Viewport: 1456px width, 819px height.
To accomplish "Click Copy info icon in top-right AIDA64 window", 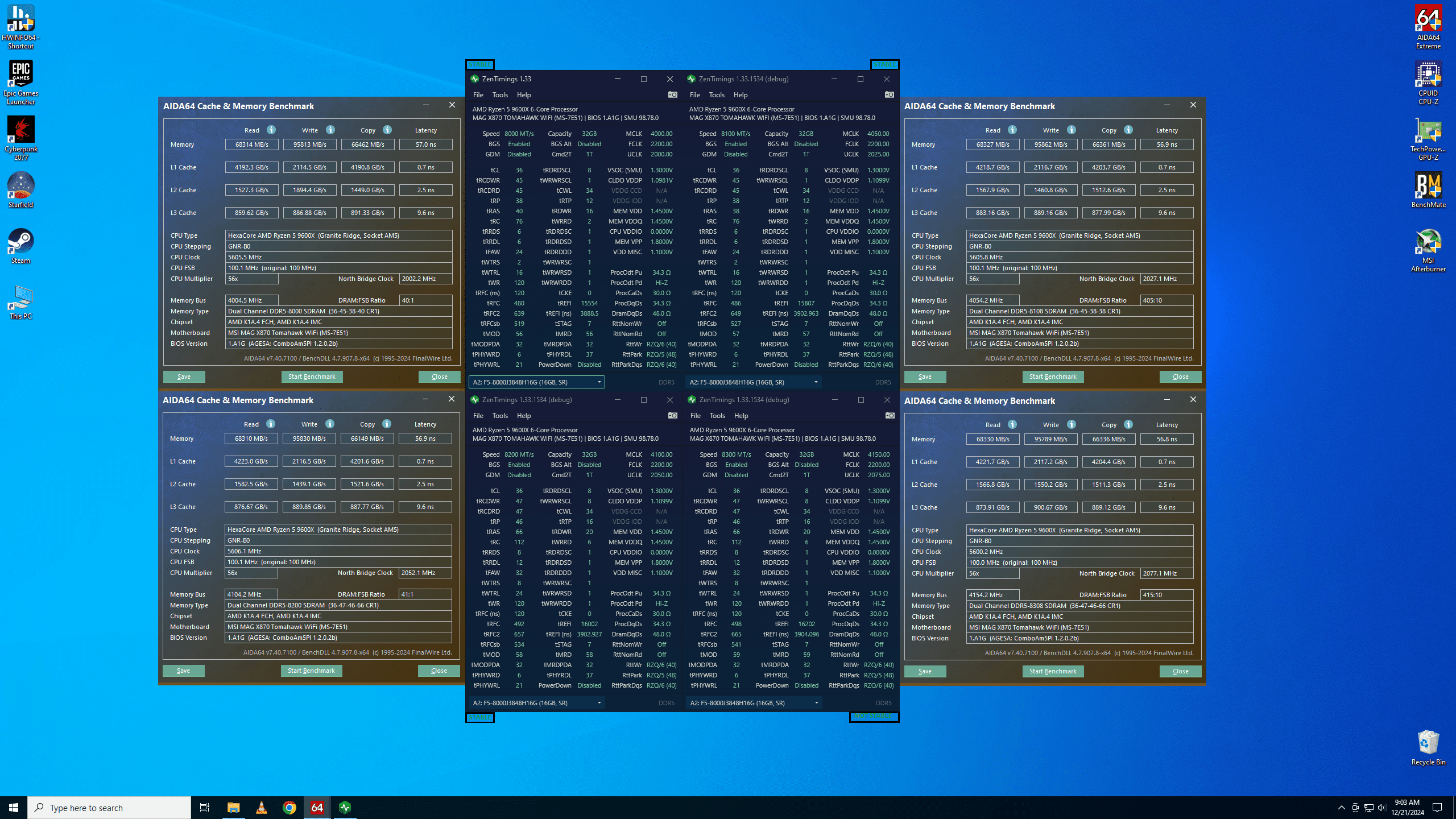I will (x=1128, y=130).
